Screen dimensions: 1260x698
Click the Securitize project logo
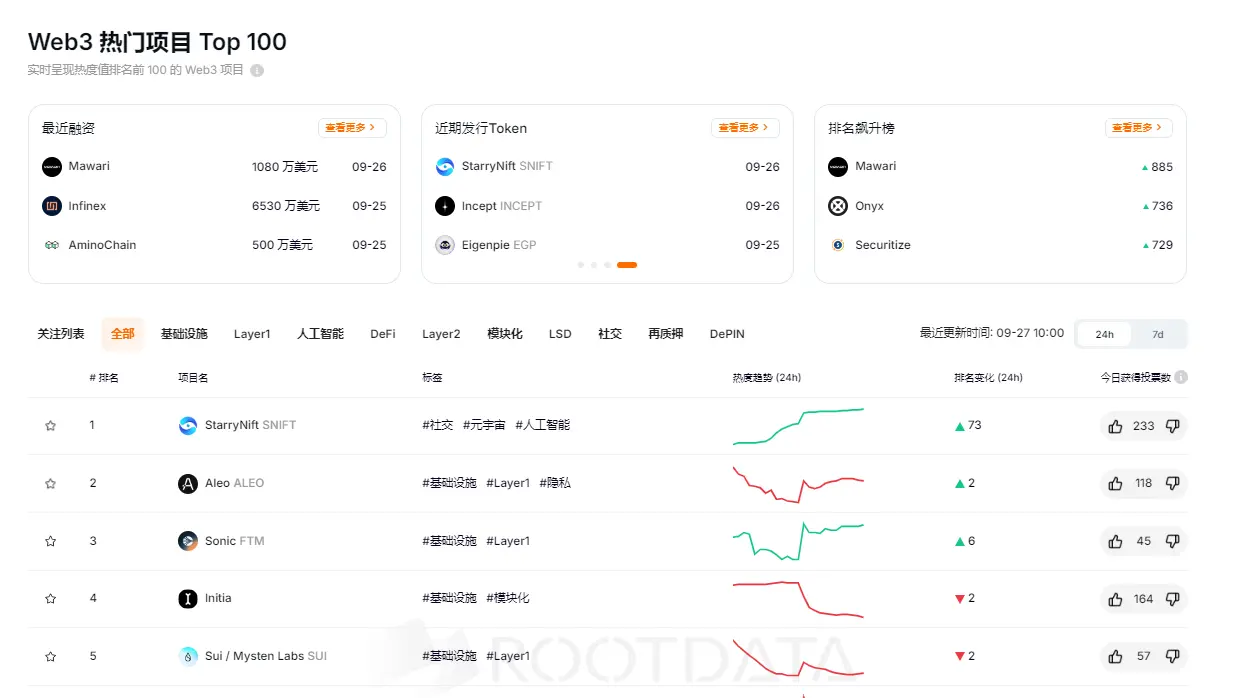837,244
